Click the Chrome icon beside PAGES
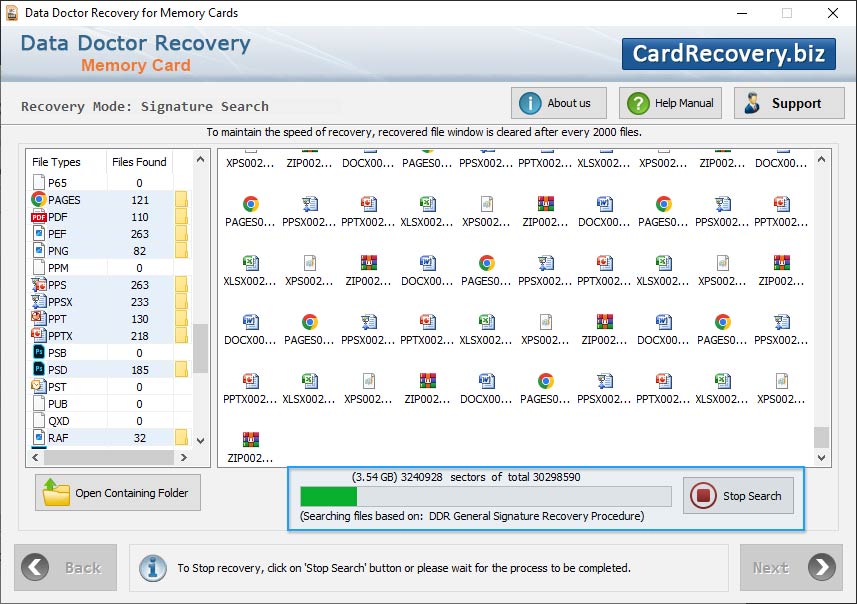The height and width of the screenshot is (604, 857). tap(39, 200)
